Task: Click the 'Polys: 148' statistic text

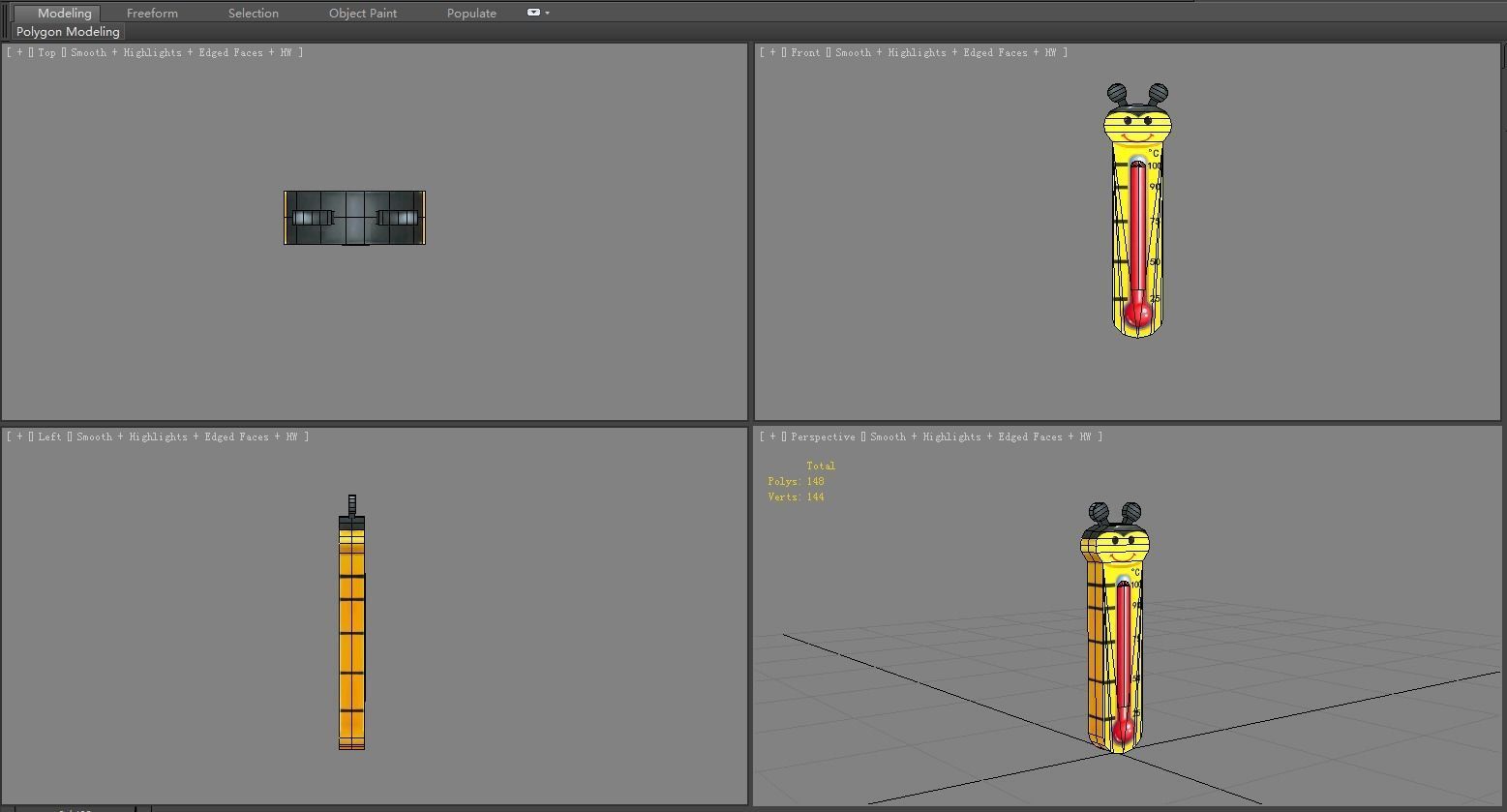Action: [x=796, y=481]
